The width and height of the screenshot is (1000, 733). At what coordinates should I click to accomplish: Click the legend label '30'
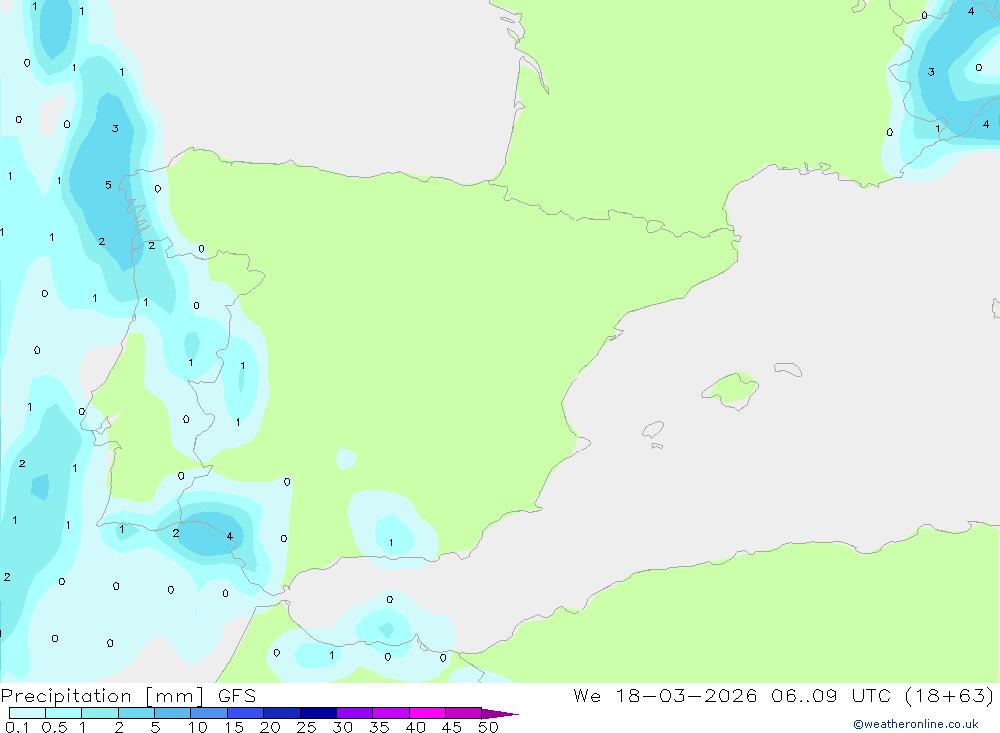342,727
